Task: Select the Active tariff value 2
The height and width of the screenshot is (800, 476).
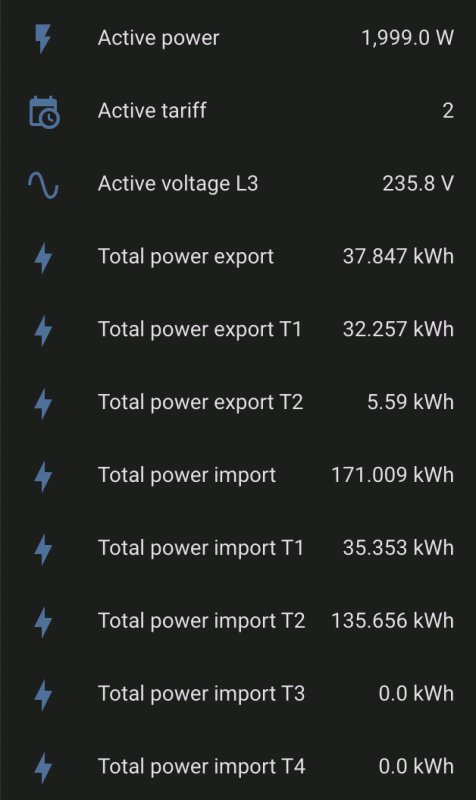Action: pyautogui.click(x=448, y=111)
